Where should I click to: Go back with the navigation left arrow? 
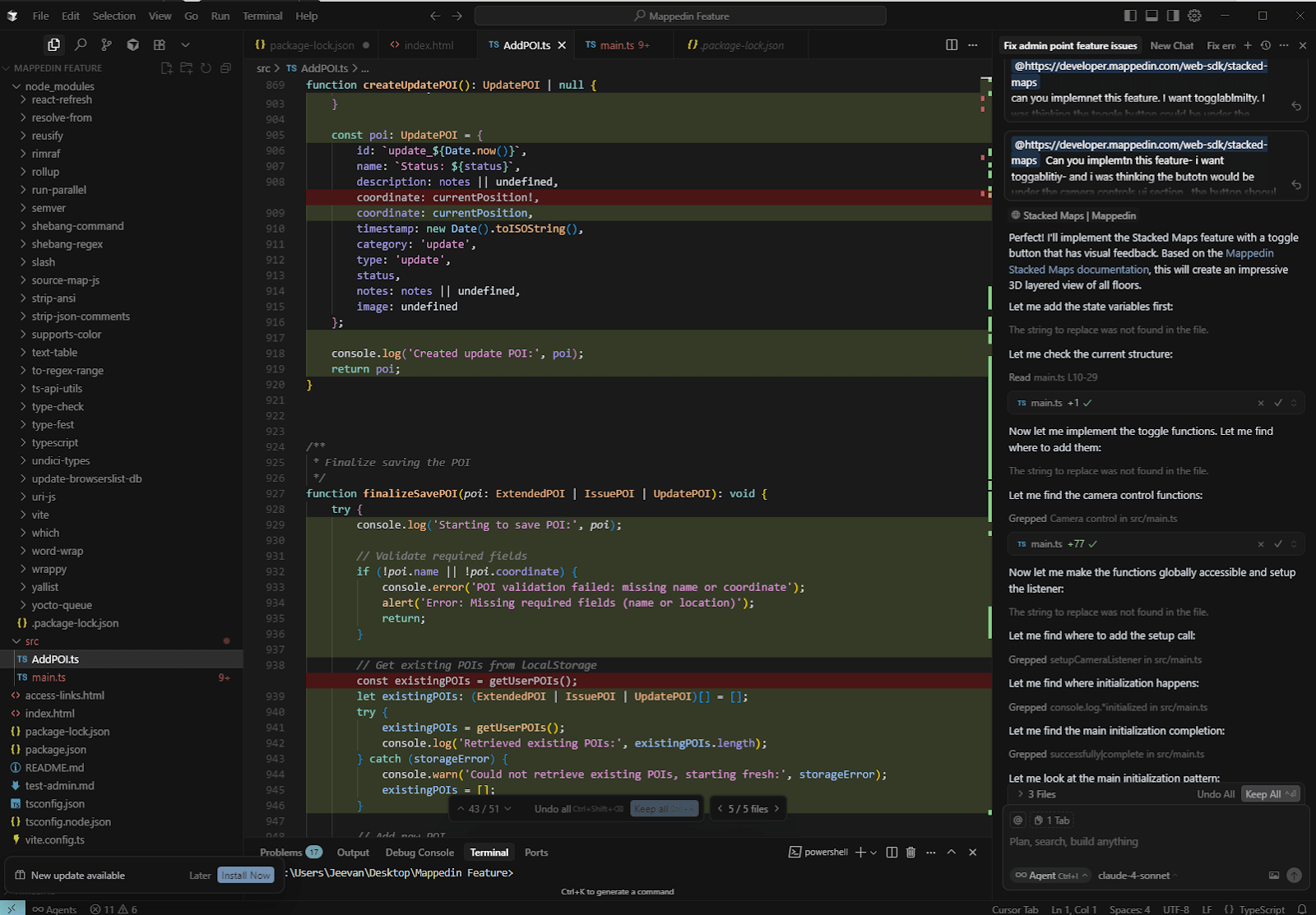435,16
